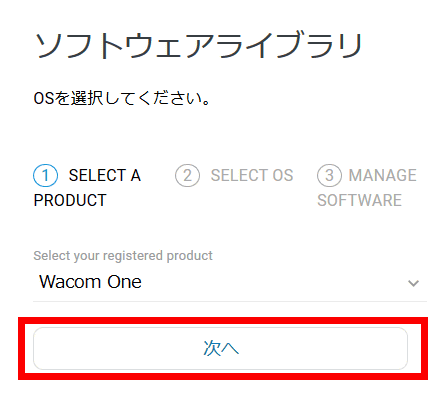Jump to the MANAGE SOFTWARE step
Screen dimensions: 448x395
[367, 188]
